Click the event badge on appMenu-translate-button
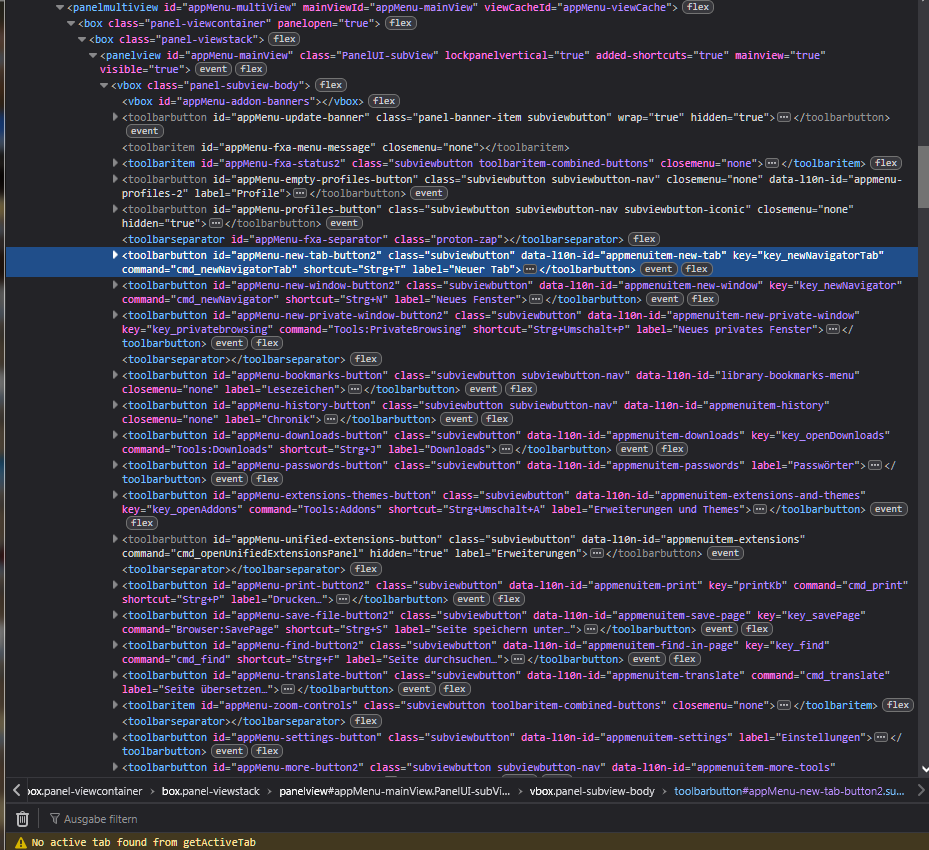Screen dimensions: 929x850 point(416,690)
